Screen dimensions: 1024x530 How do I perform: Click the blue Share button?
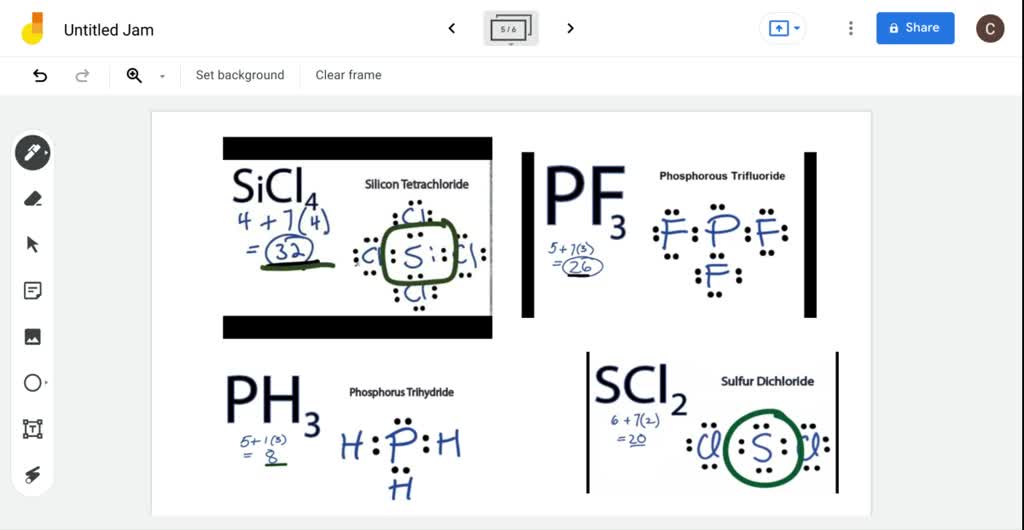click(915, 28)
